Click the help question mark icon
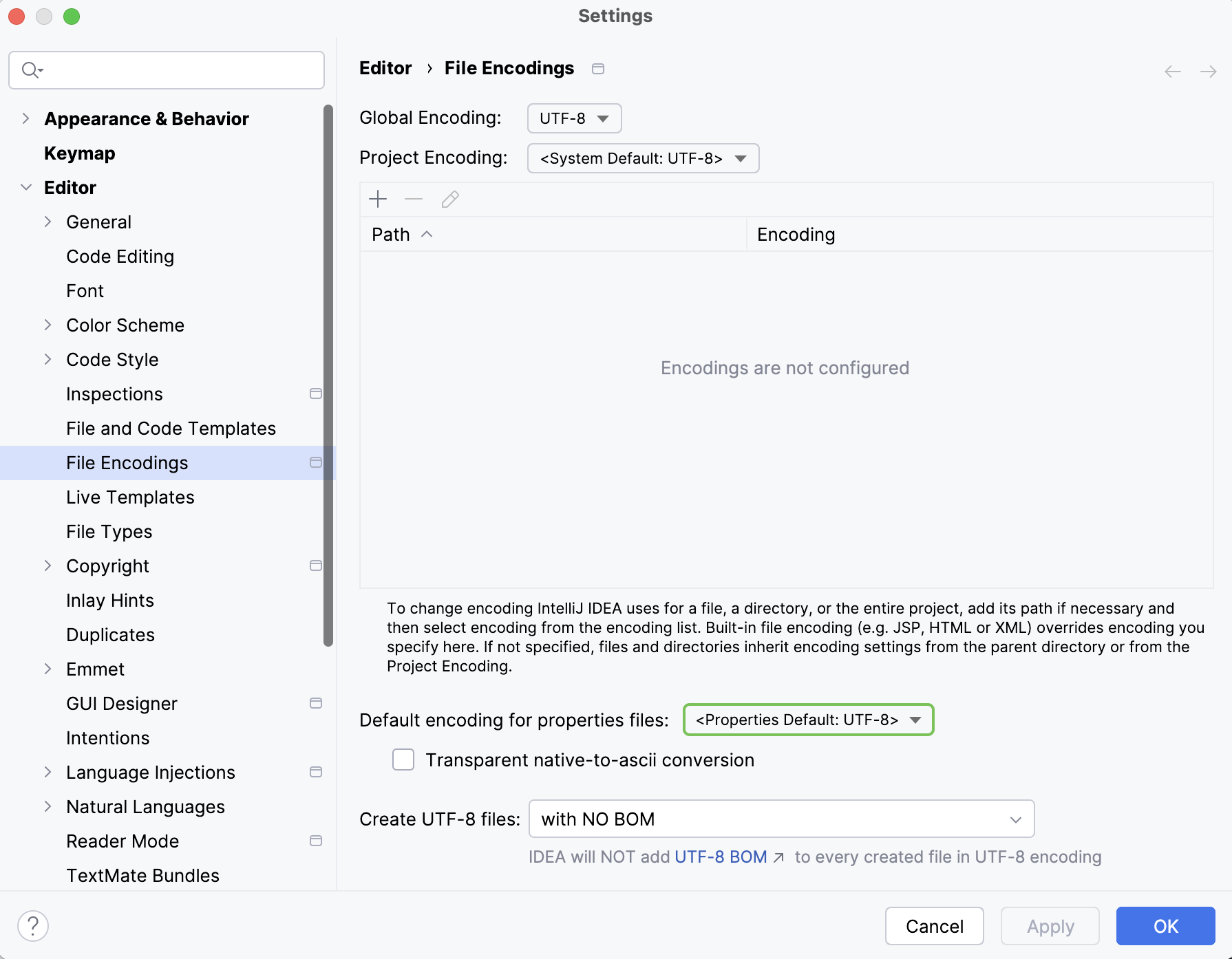 click(x=33, y=926)
